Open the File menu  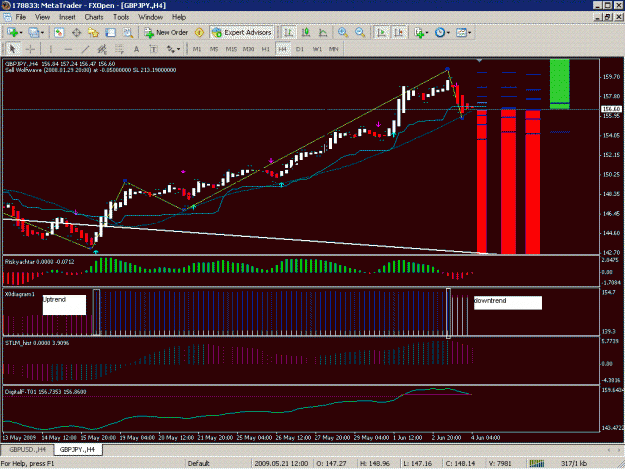click(x=21, y=17)
